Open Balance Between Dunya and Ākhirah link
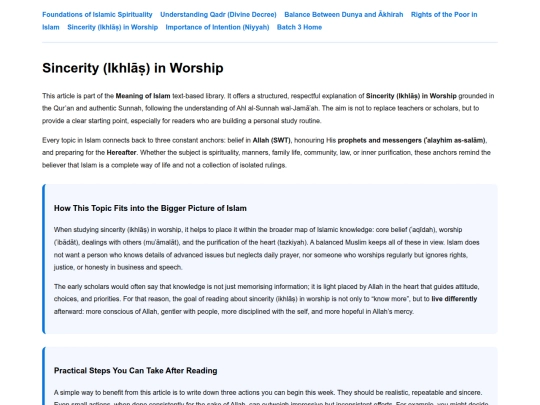This screenshot has width=540, height=405. pos(344,14)
